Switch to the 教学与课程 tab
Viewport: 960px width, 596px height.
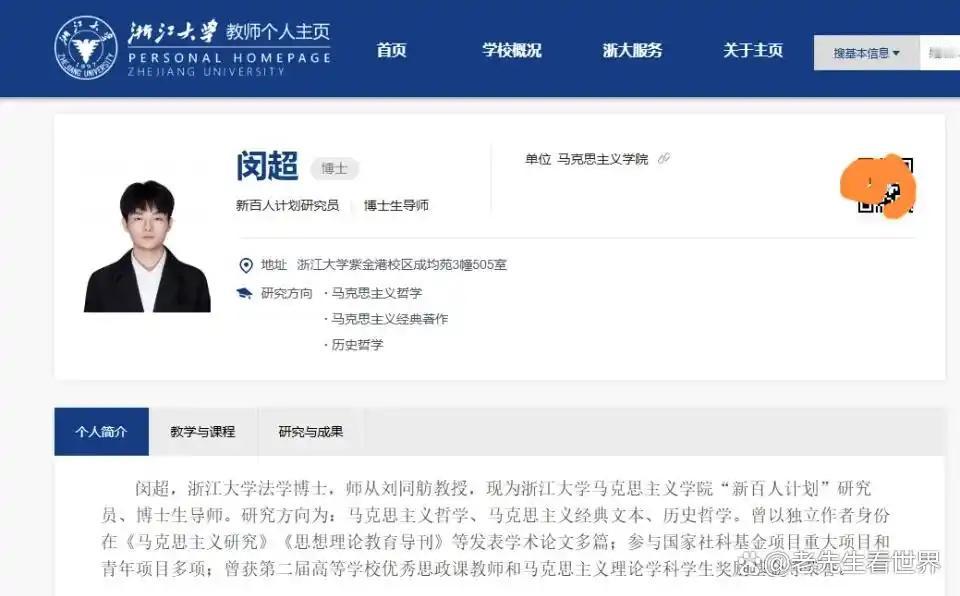[203, 431]
